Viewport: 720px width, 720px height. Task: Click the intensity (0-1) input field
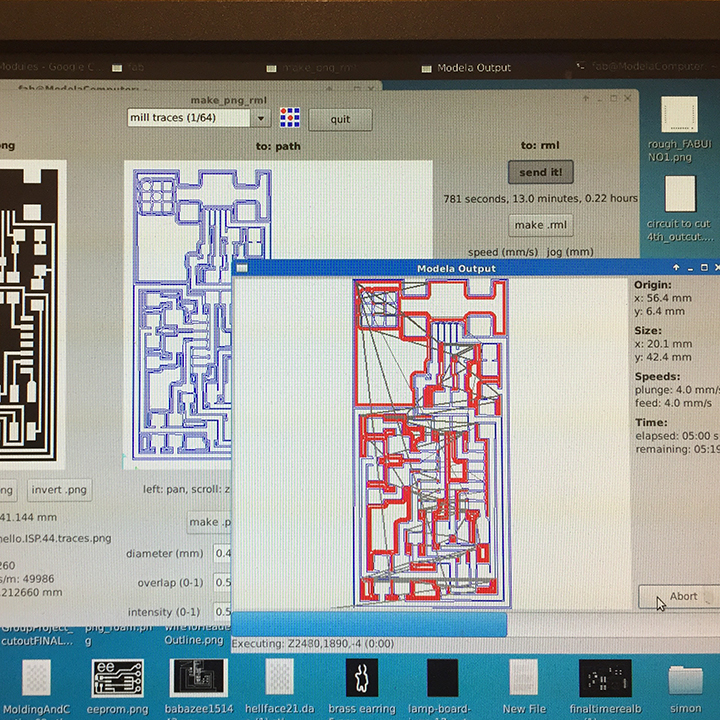point(223,612)
